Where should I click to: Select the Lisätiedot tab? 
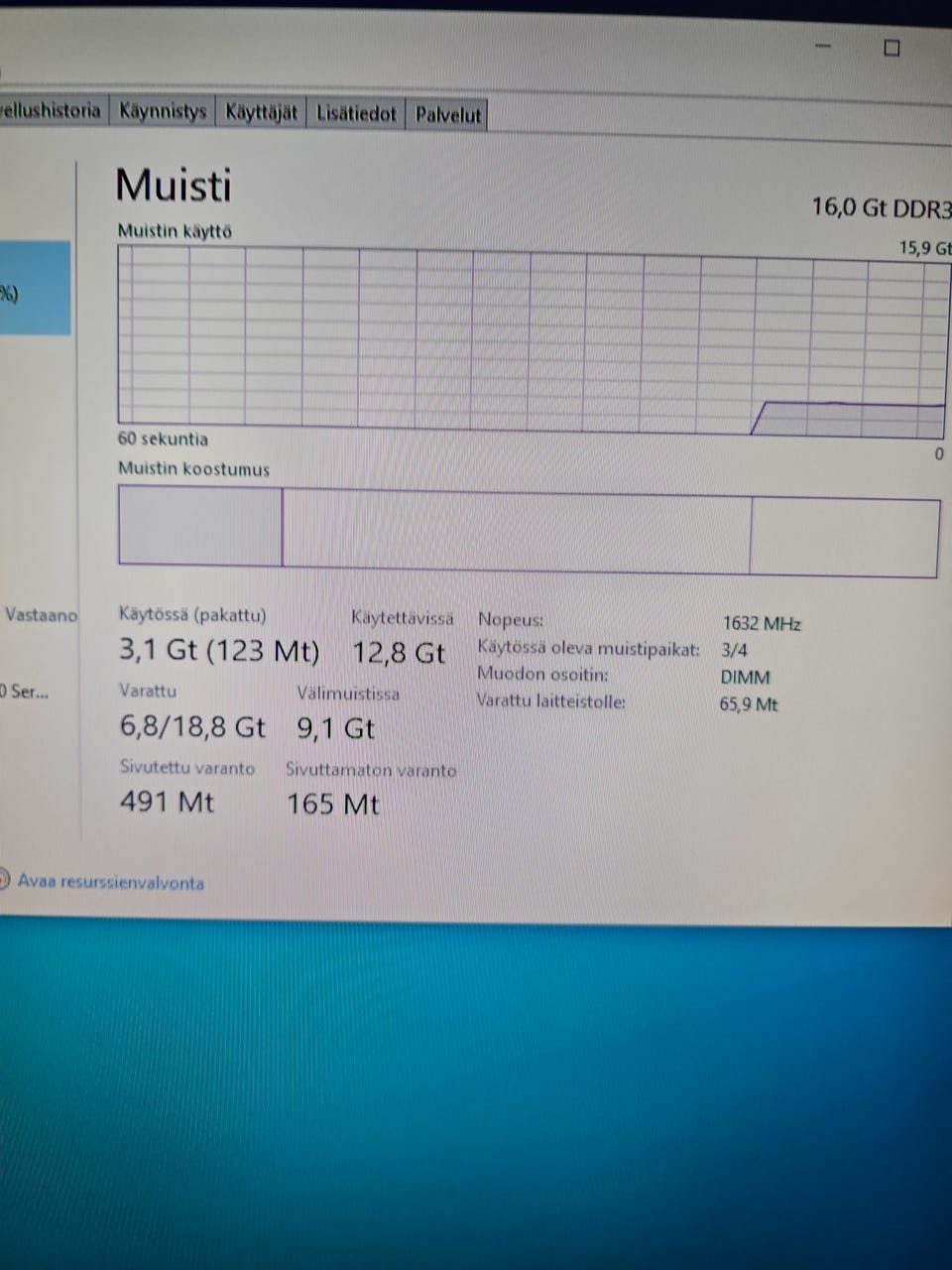click(356, 113)
